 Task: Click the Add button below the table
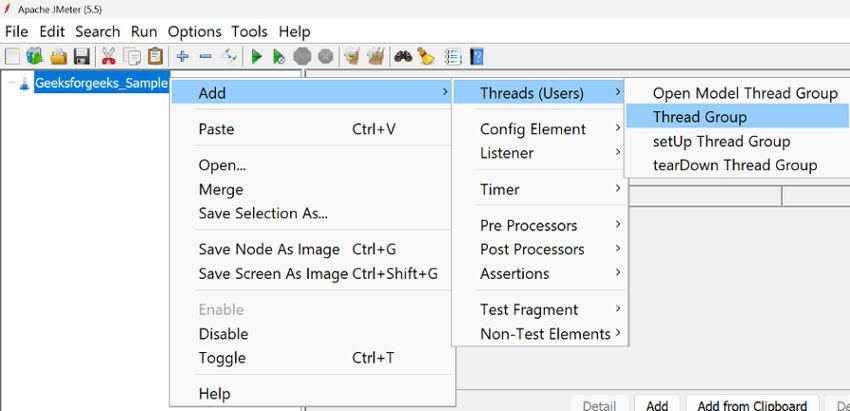657,405
